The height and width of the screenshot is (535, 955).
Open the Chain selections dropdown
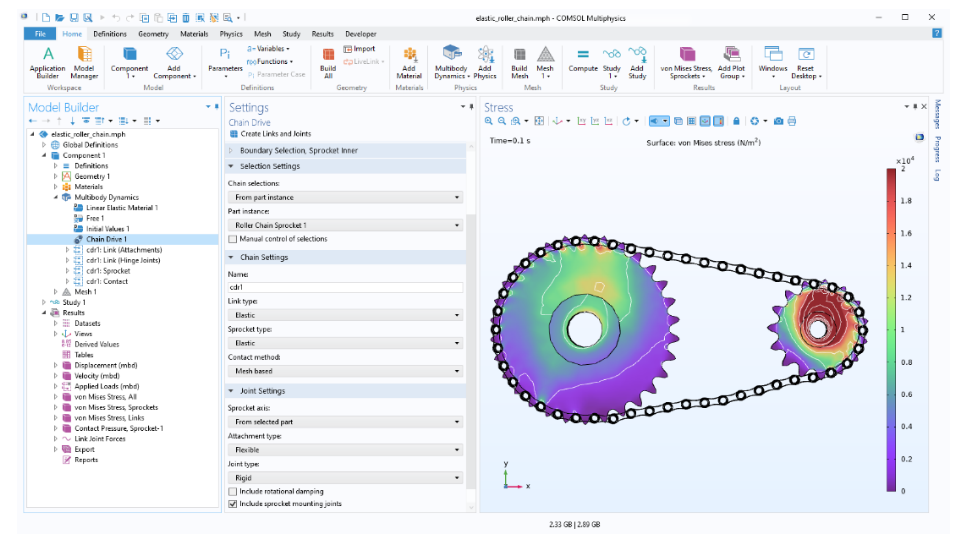(x=345, y=197)
